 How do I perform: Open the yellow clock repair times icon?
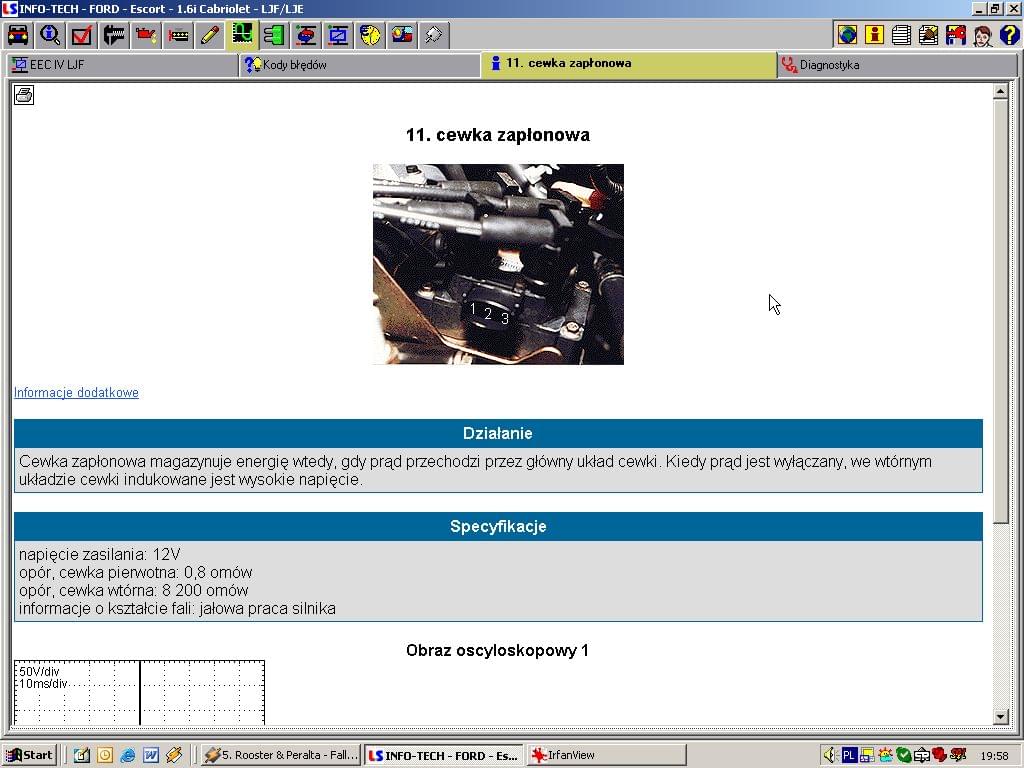[x=370, y=35]
